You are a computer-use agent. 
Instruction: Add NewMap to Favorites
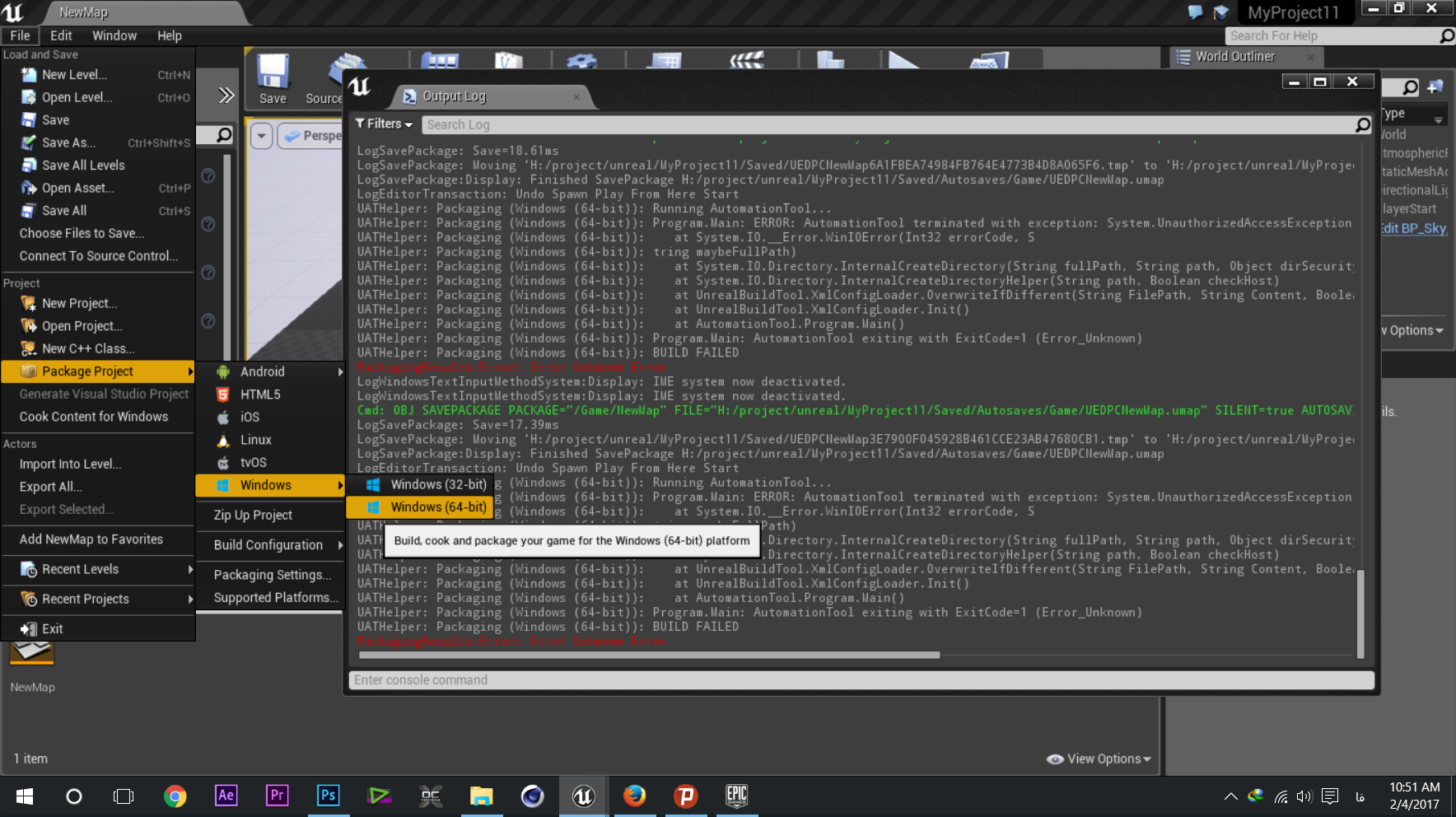point(98,539)
